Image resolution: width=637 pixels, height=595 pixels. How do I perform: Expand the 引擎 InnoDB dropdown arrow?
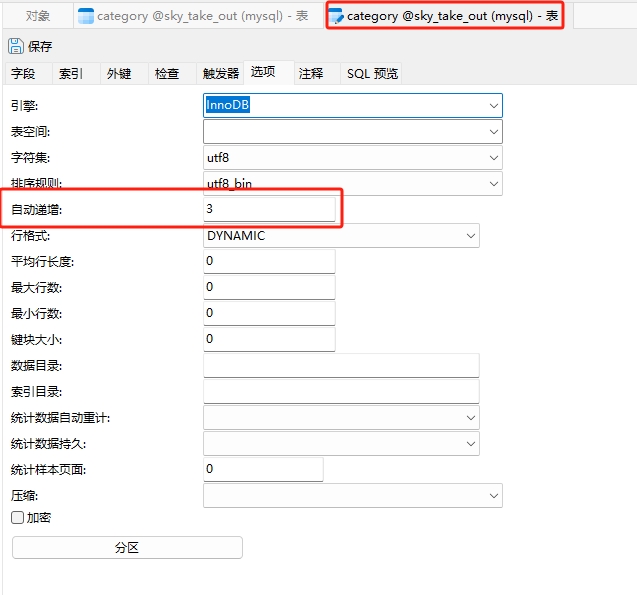click(494, 106)
